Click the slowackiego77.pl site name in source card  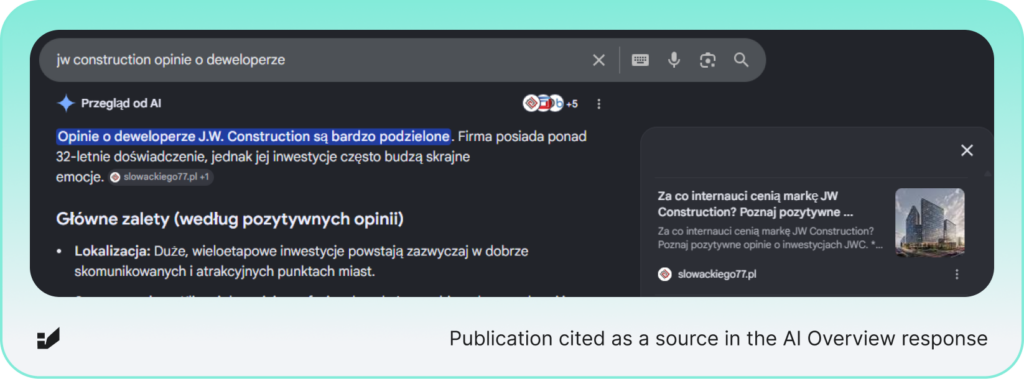pyautogui.click(x=717, y=274)
